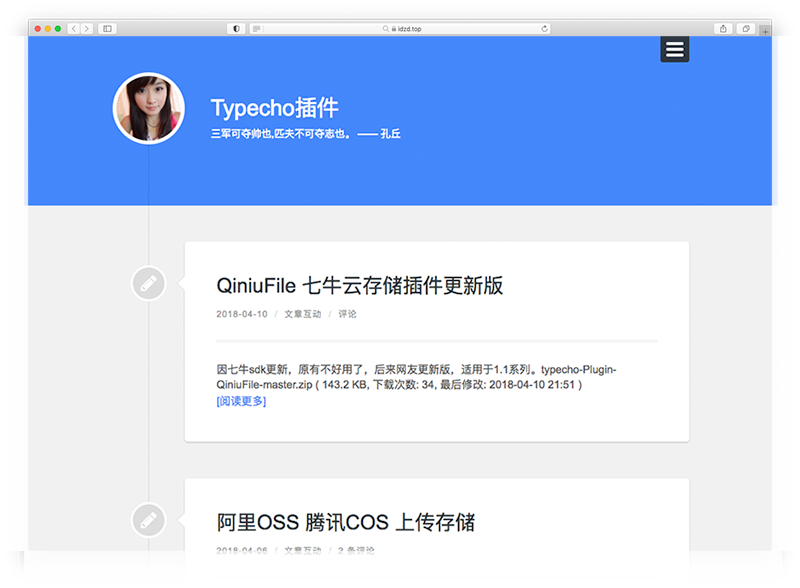Screen dimensions: 800x588
Task: Click the 阅读更多 read more link
Action: 241,402
